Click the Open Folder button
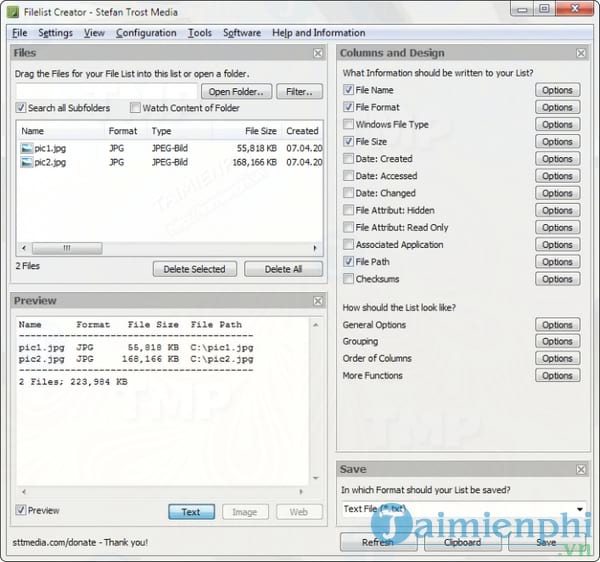This screenshot has height=562, width=600. tap(236, 92)
